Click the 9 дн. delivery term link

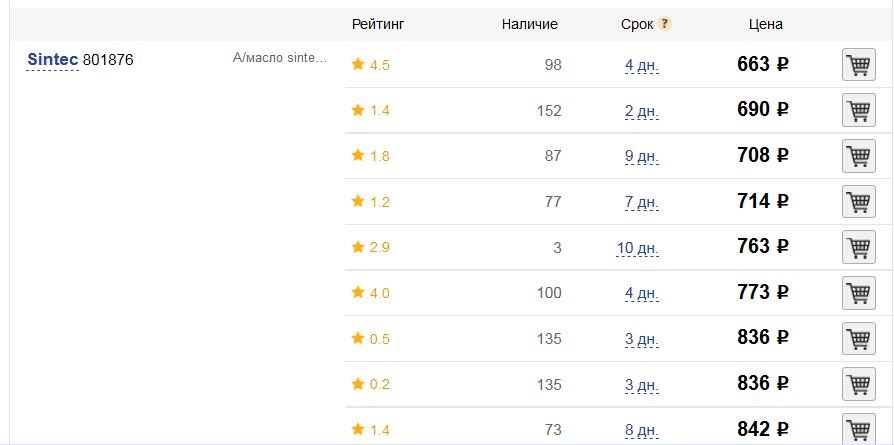641,157
